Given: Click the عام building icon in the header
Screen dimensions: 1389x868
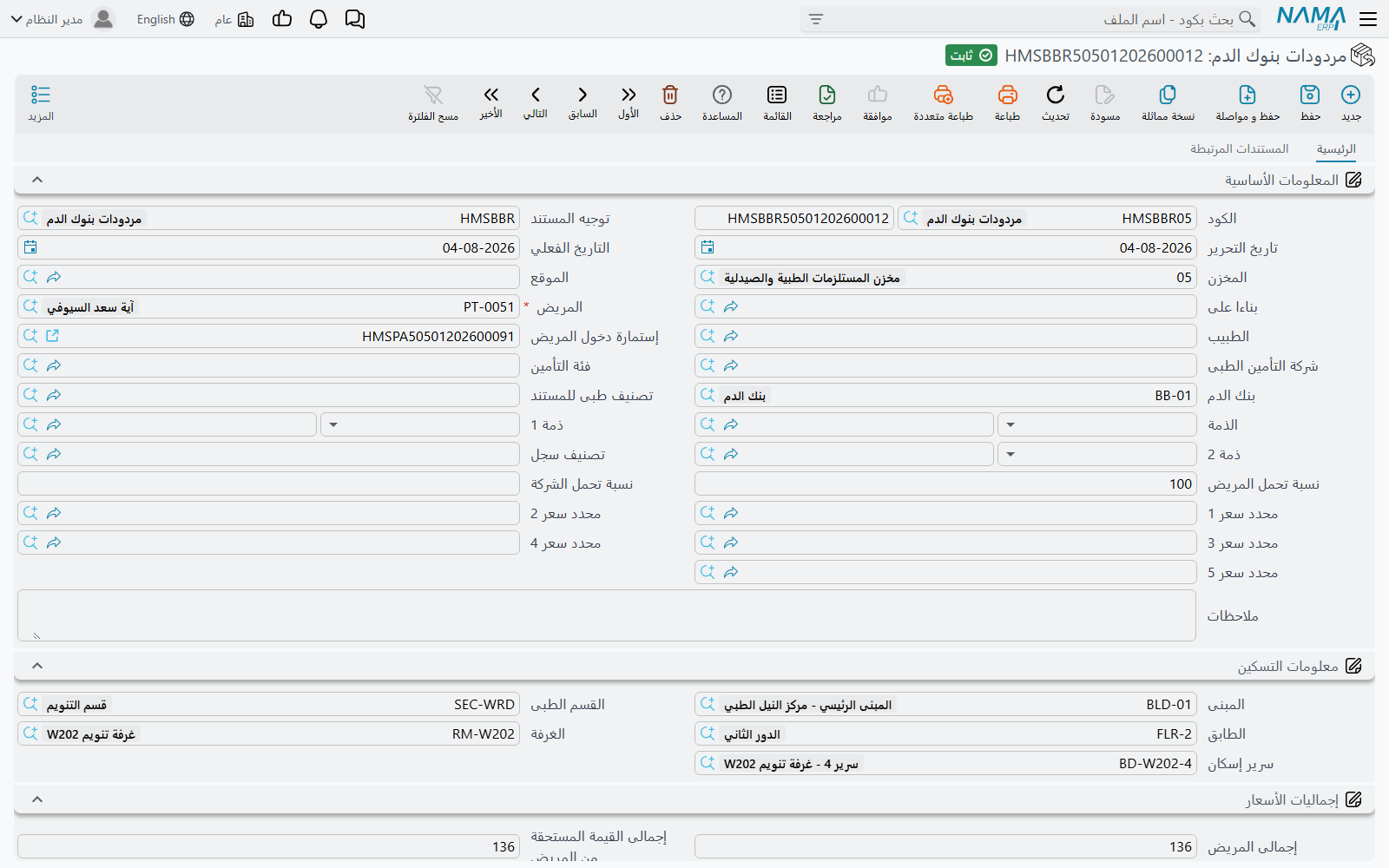Looking at the screenshot, I should click(246, 19).
